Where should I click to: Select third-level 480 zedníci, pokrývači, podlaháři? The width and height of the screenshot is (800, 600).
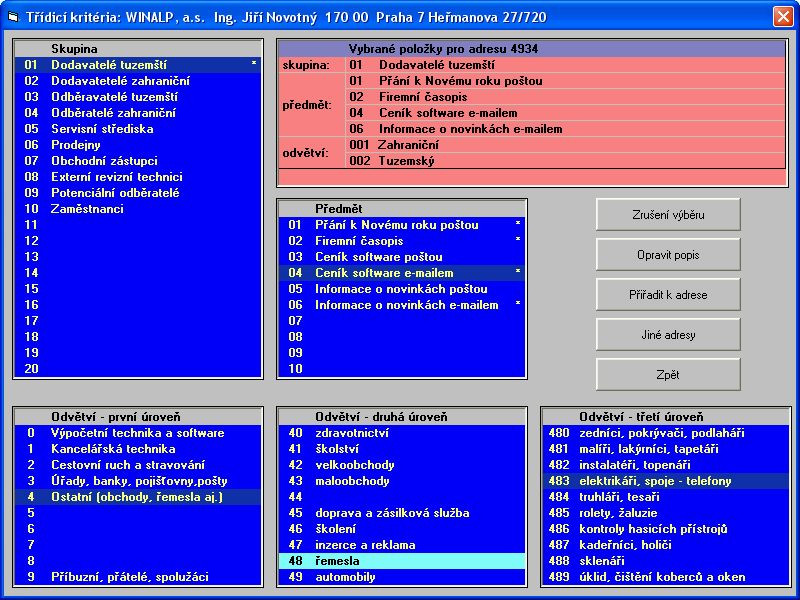666,433
